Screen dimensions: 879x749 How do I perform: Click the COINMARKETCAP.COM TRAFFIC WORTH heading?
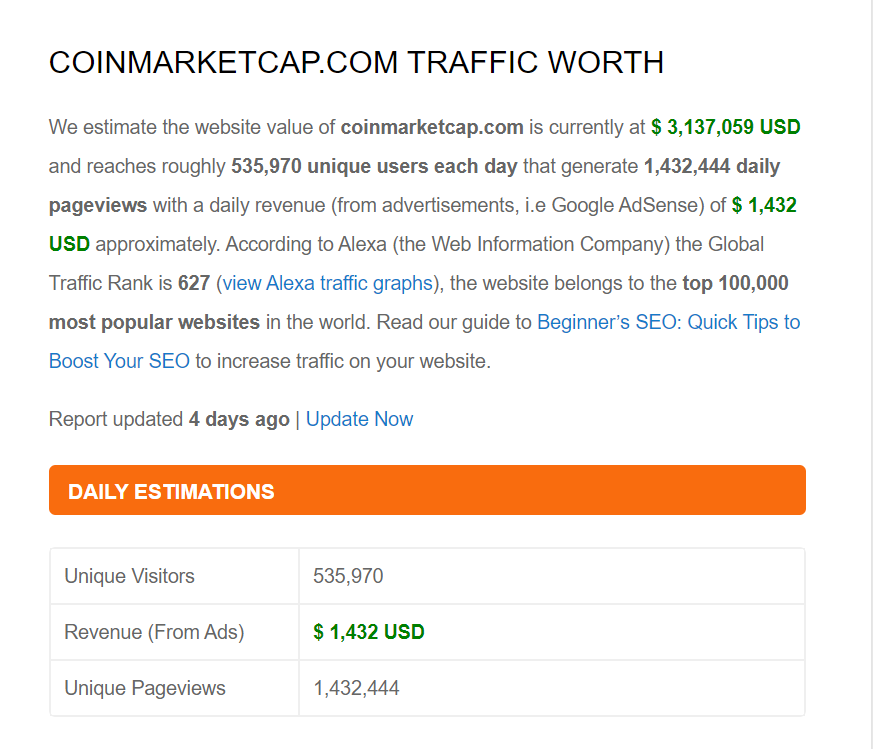pyautogui.click(x=357, y=62)
